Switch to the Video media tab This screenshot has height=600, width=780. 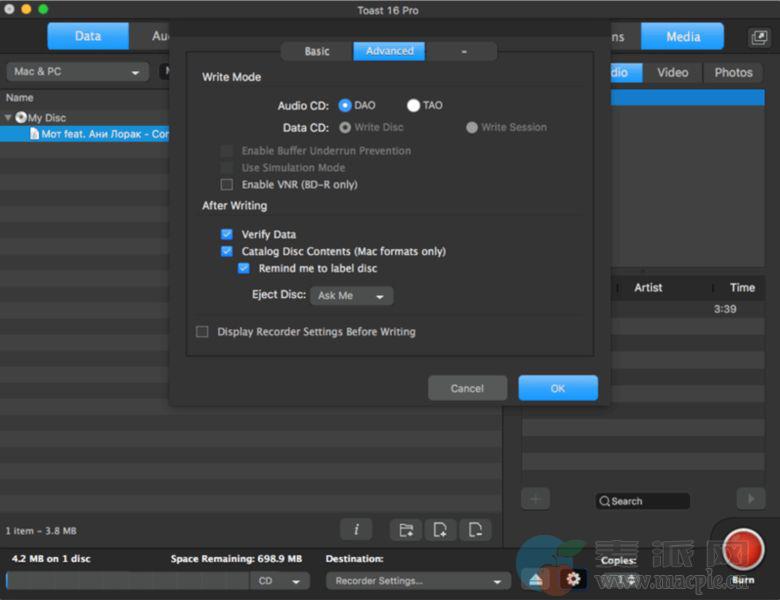pyautogui.click(x=672, y=72)
